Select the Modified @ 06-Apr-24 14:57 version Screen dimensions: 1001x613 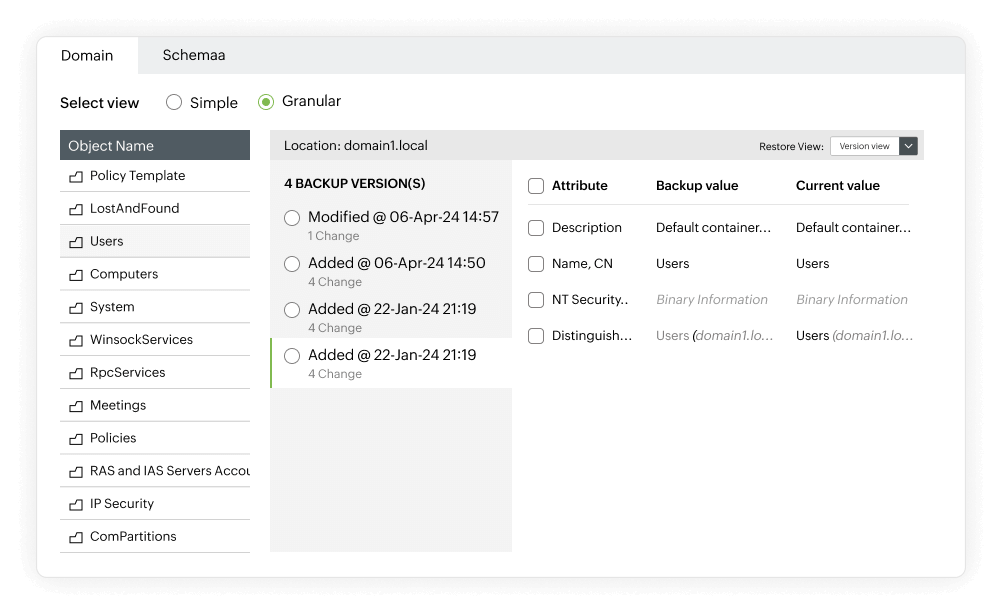tap(291, 217)
